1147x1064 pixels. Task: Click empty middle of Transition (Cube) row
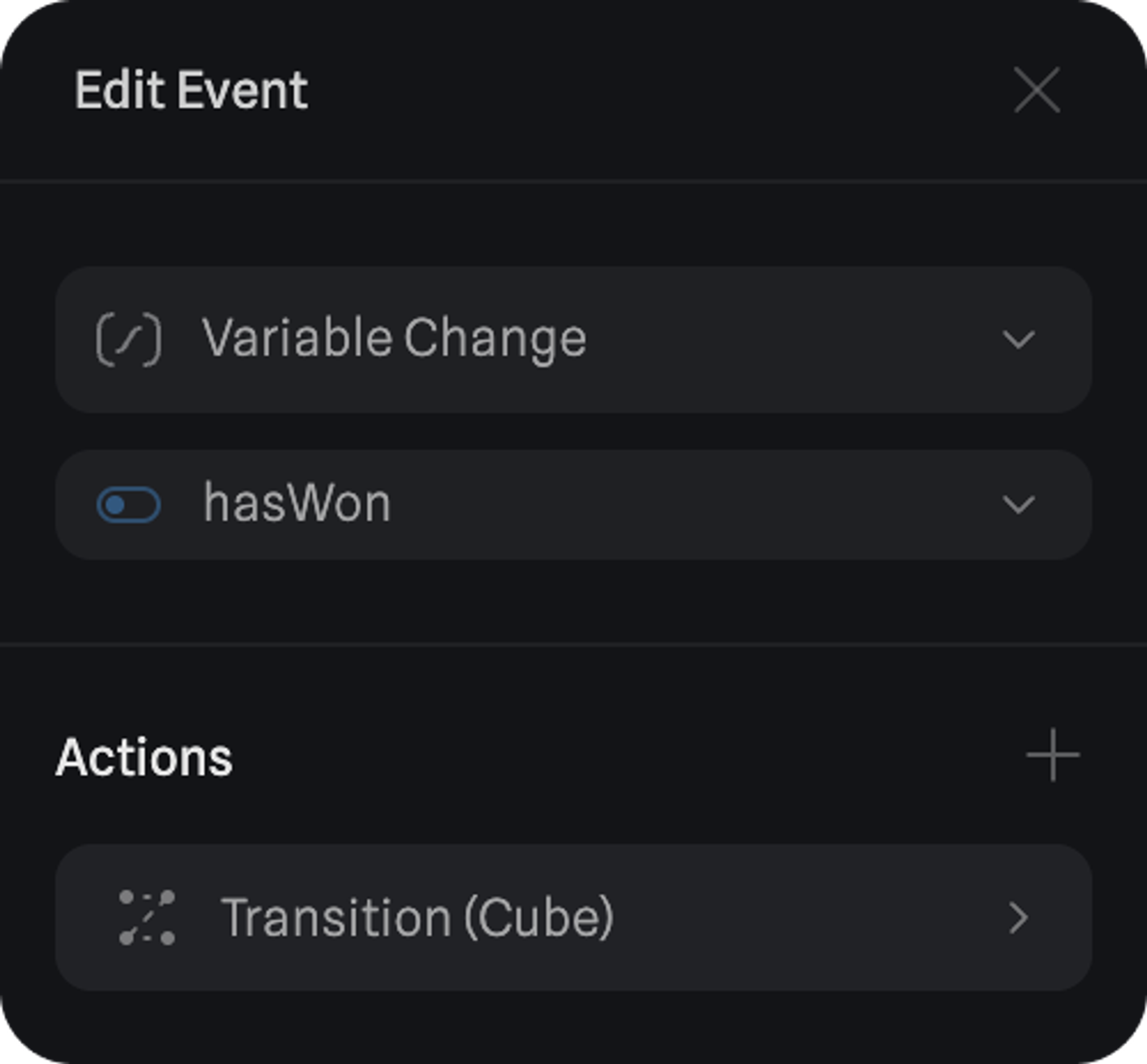point(806,918)
